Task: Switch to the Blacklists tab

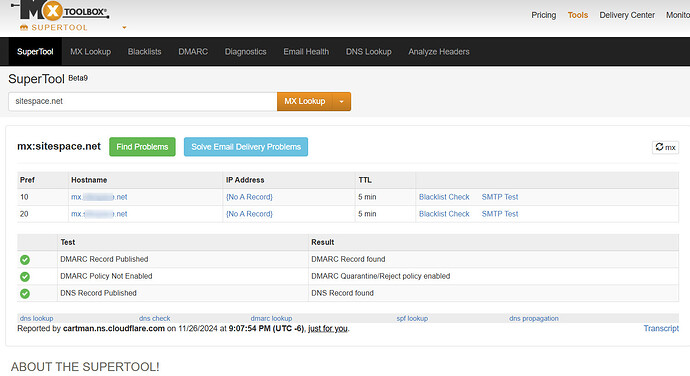Action: pos(144,52)
